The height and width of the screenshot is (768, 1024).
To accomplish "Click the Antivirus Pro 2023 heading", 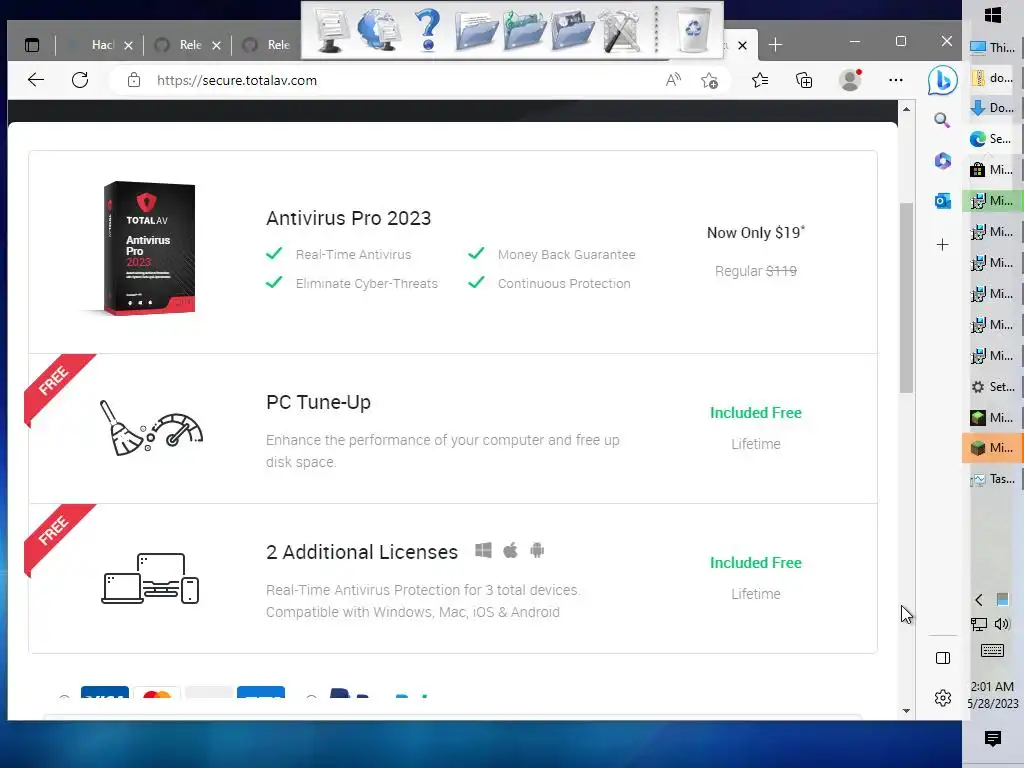I will point(349,218).
